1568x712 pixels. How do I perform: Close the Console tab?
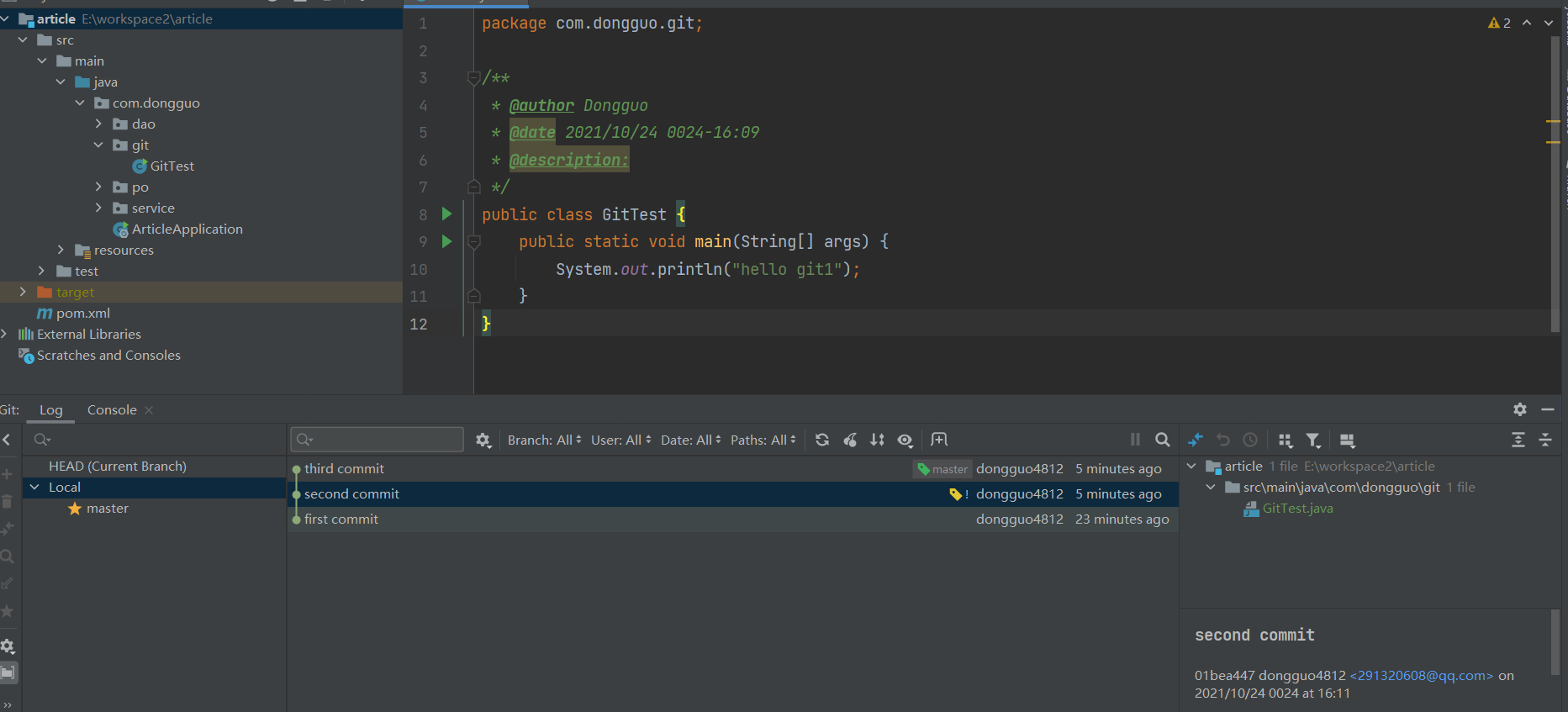(149, 410)
